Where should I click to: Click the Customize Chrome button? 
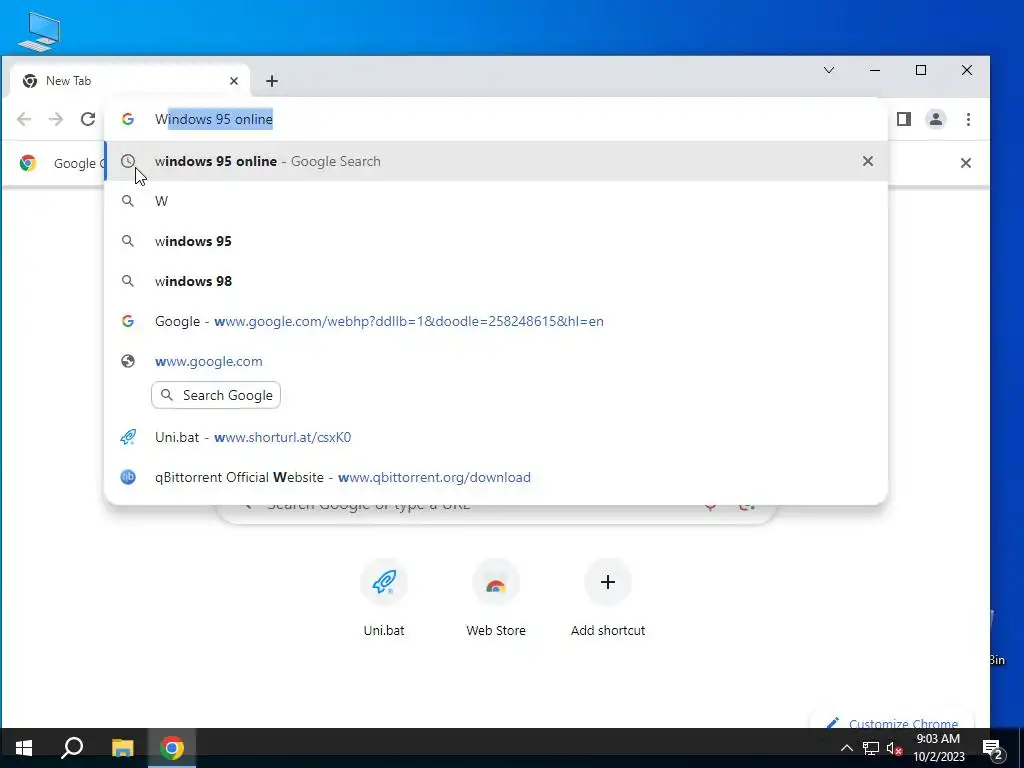[893, 723]
